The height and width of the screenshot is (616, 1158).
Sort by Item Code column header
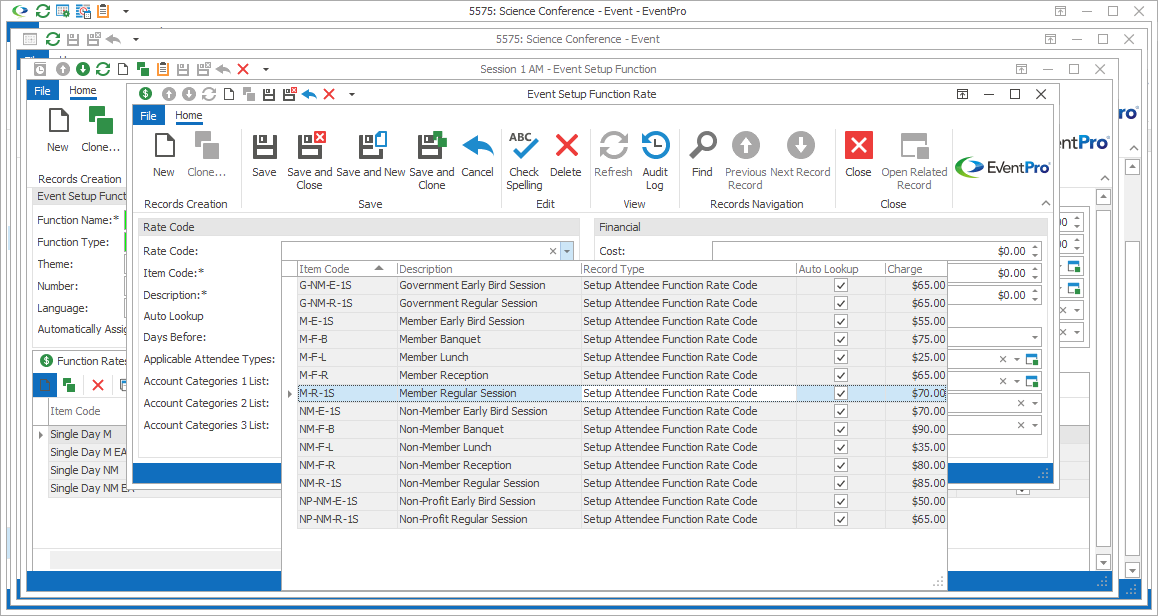(346, 269)
